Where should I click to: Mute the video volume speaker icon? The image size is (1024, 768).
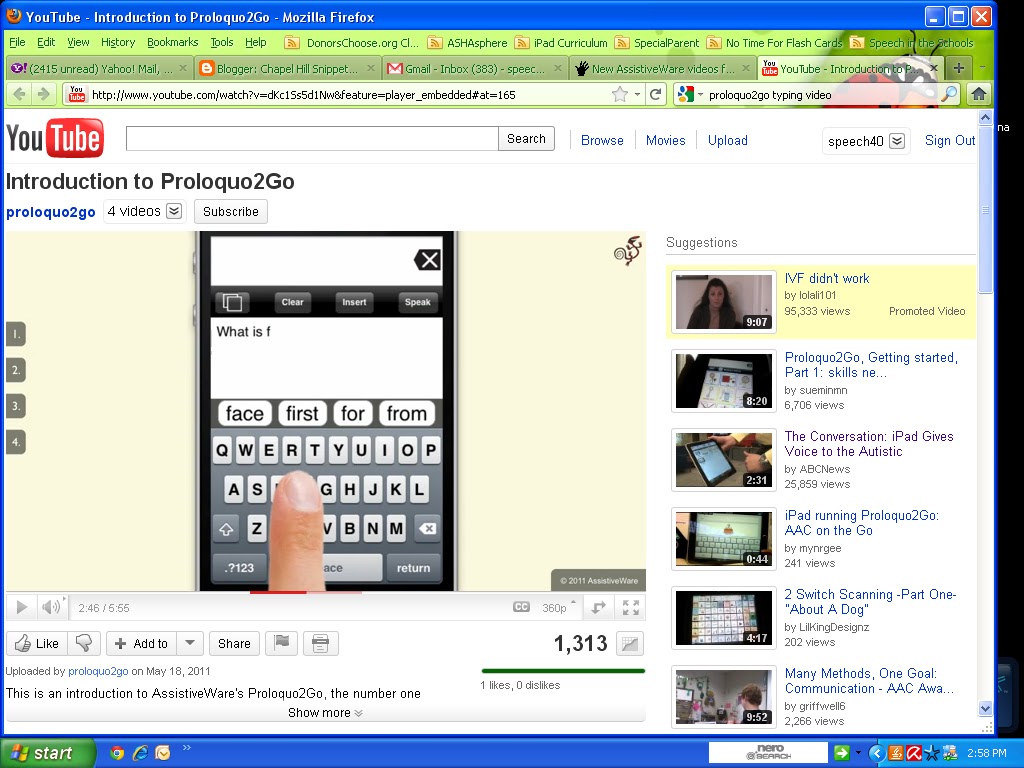(x=52, y=608)
